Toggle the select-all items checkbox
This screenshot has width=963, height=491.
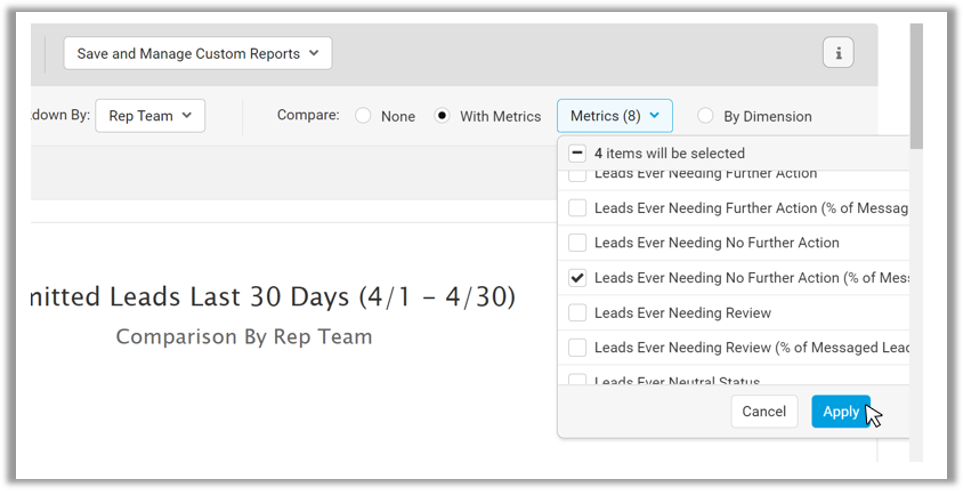point(577,154)
